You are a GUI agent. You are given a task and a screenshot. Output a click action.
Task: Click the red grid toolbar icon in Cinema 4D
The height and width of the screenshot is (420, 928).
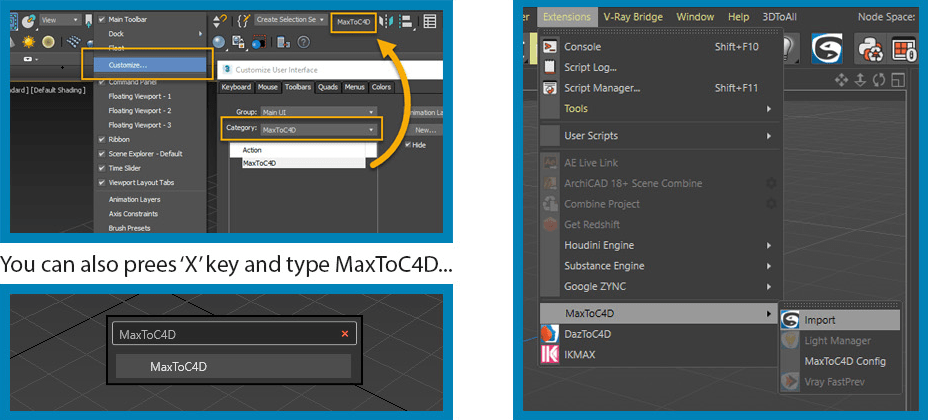click(904, 49)
